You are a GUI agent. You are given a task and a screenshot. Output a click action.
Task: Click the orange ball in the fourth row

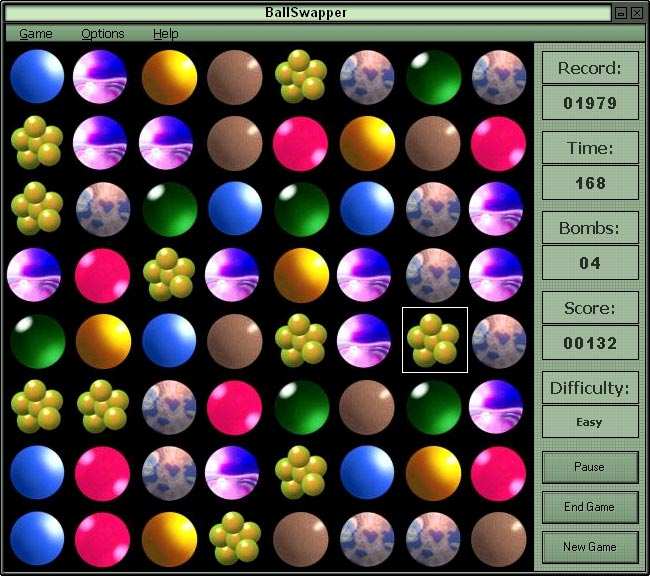coord(301,275)
